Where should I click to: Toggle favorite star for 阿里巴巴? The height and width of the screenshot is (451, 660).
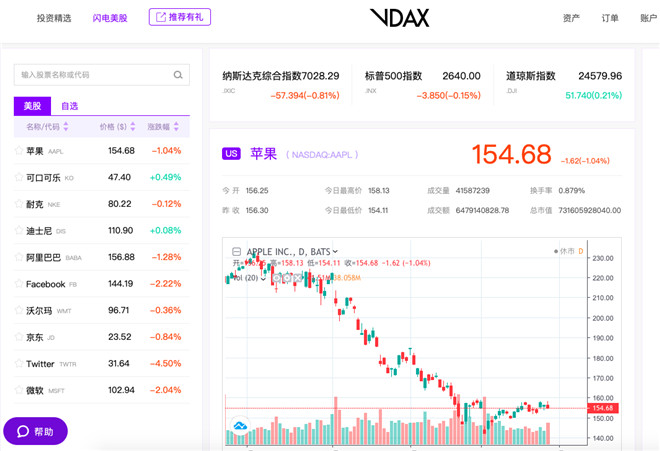tap(18, 257)
